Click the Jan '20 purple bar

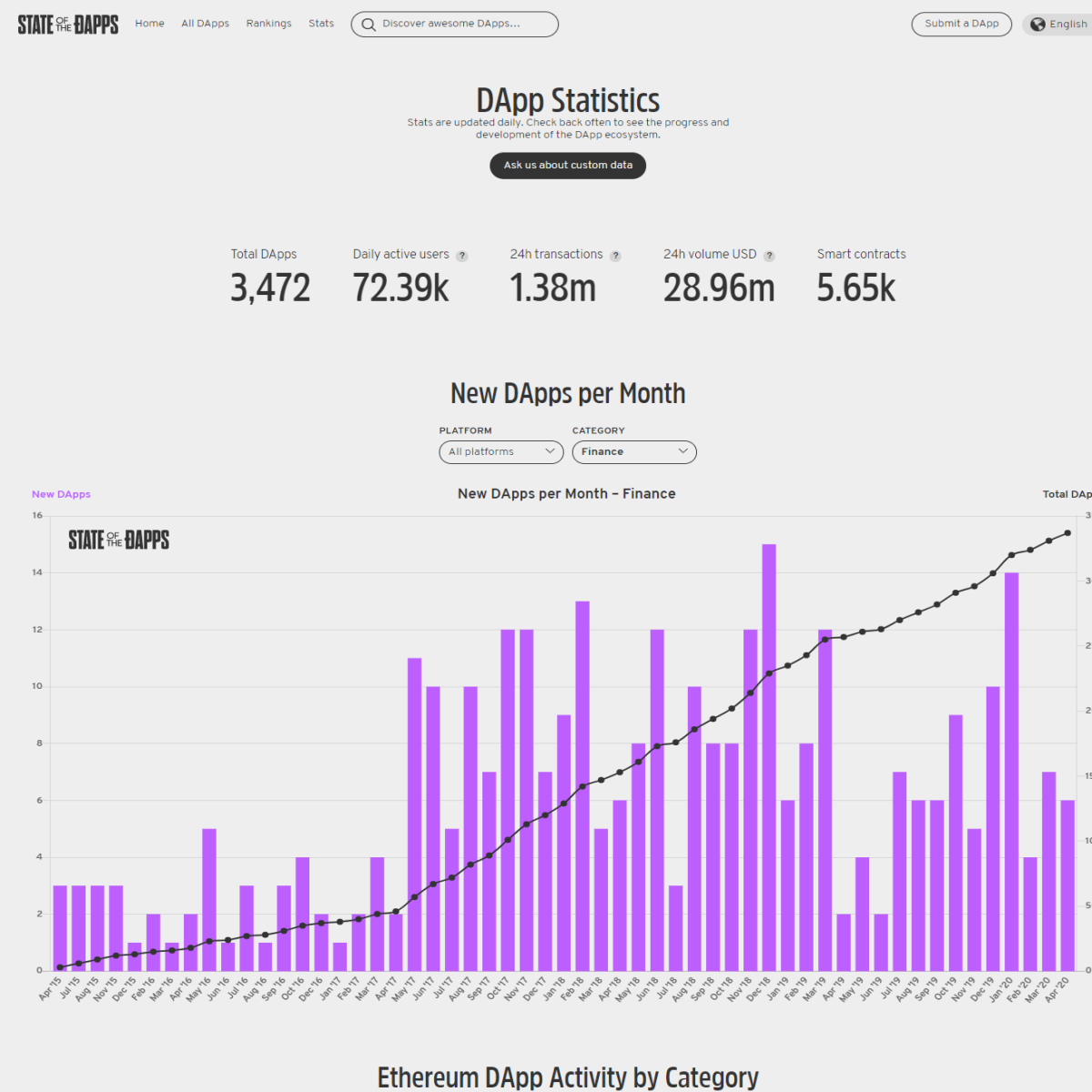coord(1012,772)
